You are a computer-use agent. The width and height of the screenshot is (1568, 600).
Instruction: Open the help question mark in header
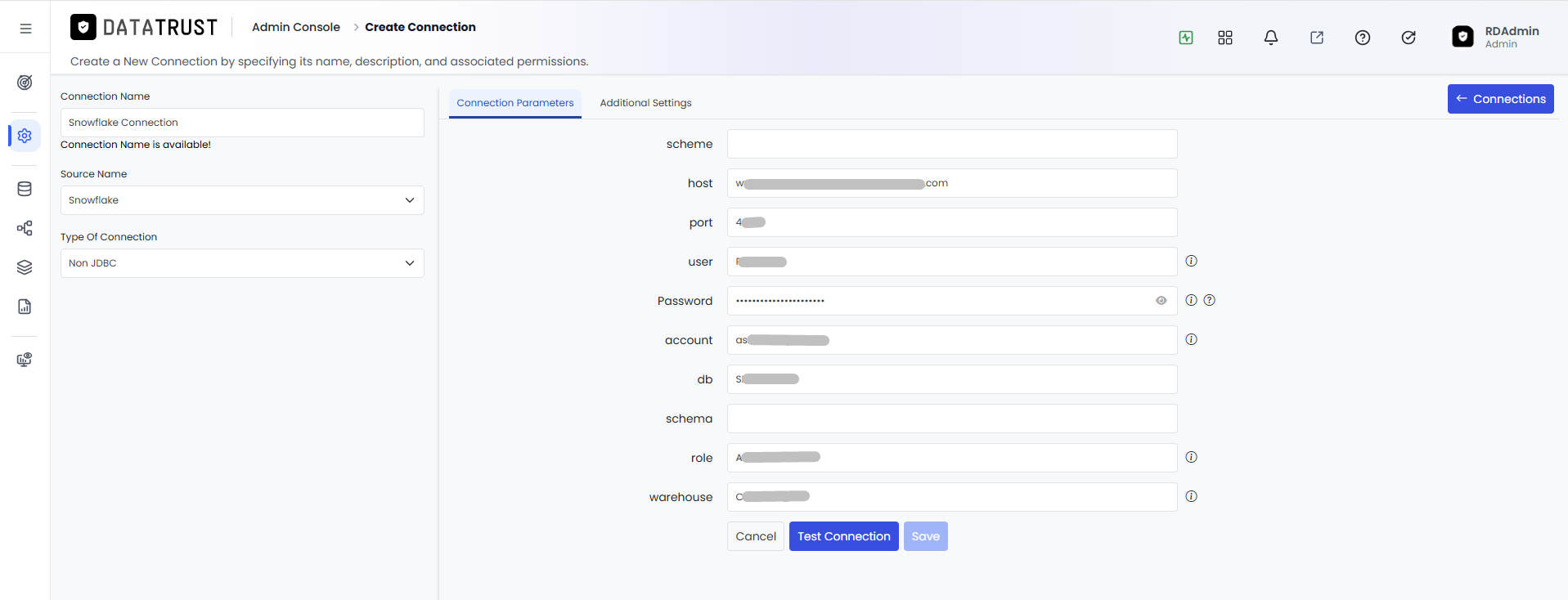(1363, 38)
